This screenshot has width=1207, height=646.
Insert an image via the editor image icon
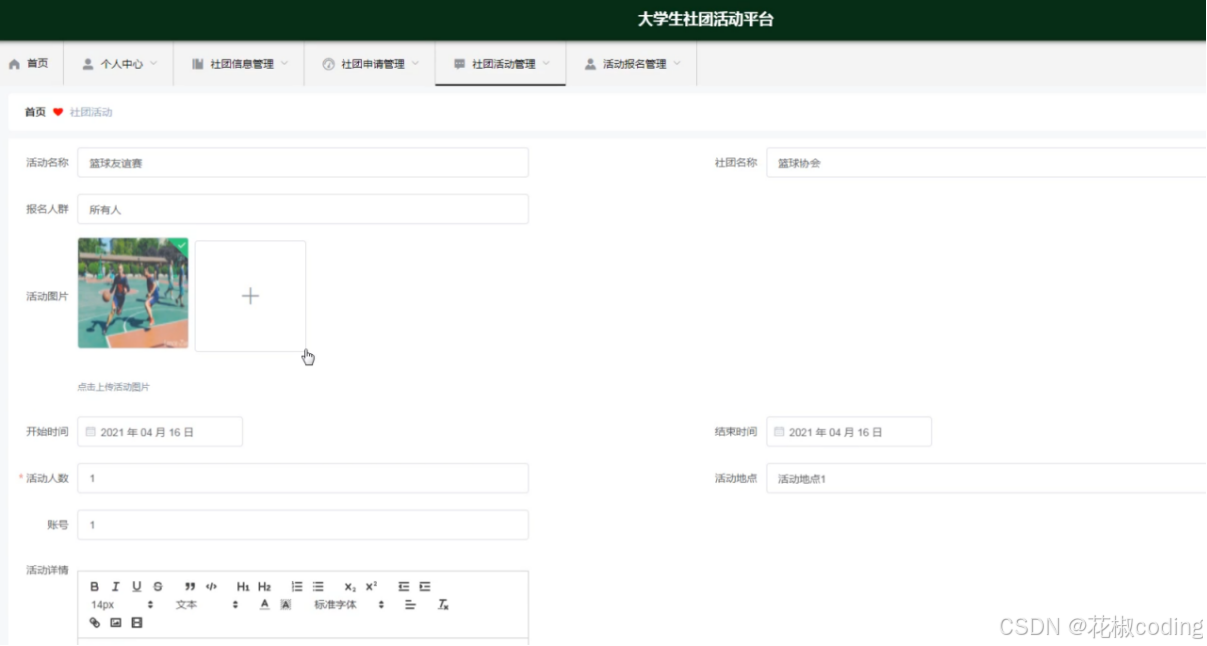[115, 622]
